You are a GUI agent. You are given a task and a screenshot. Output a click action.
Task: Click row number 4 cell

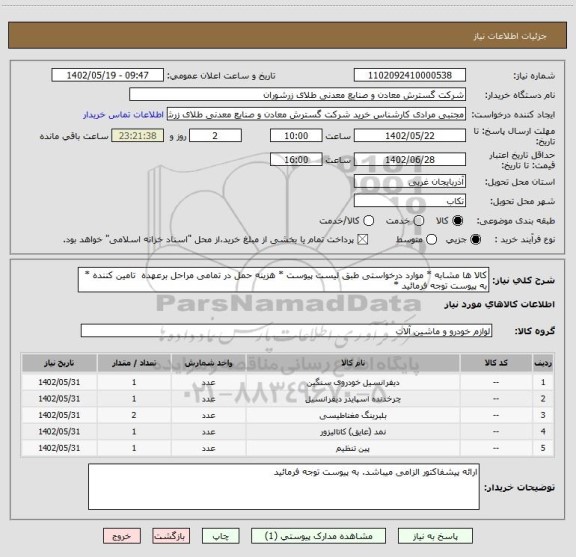(x=543, y=432)
